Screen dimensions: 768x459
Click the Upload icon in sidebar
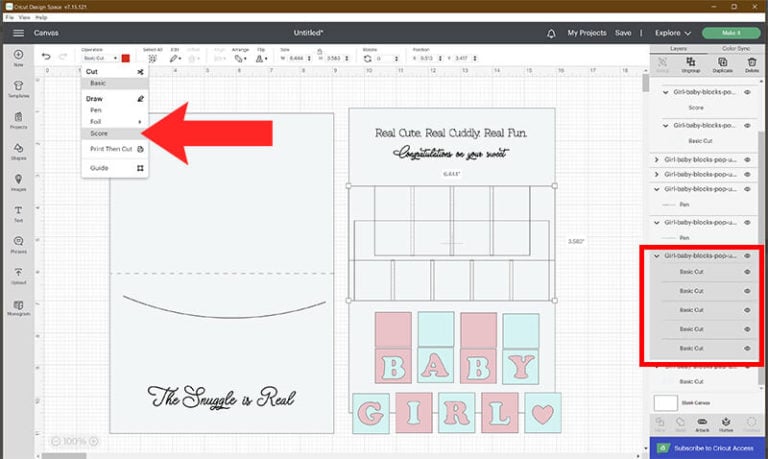(18, 275)
